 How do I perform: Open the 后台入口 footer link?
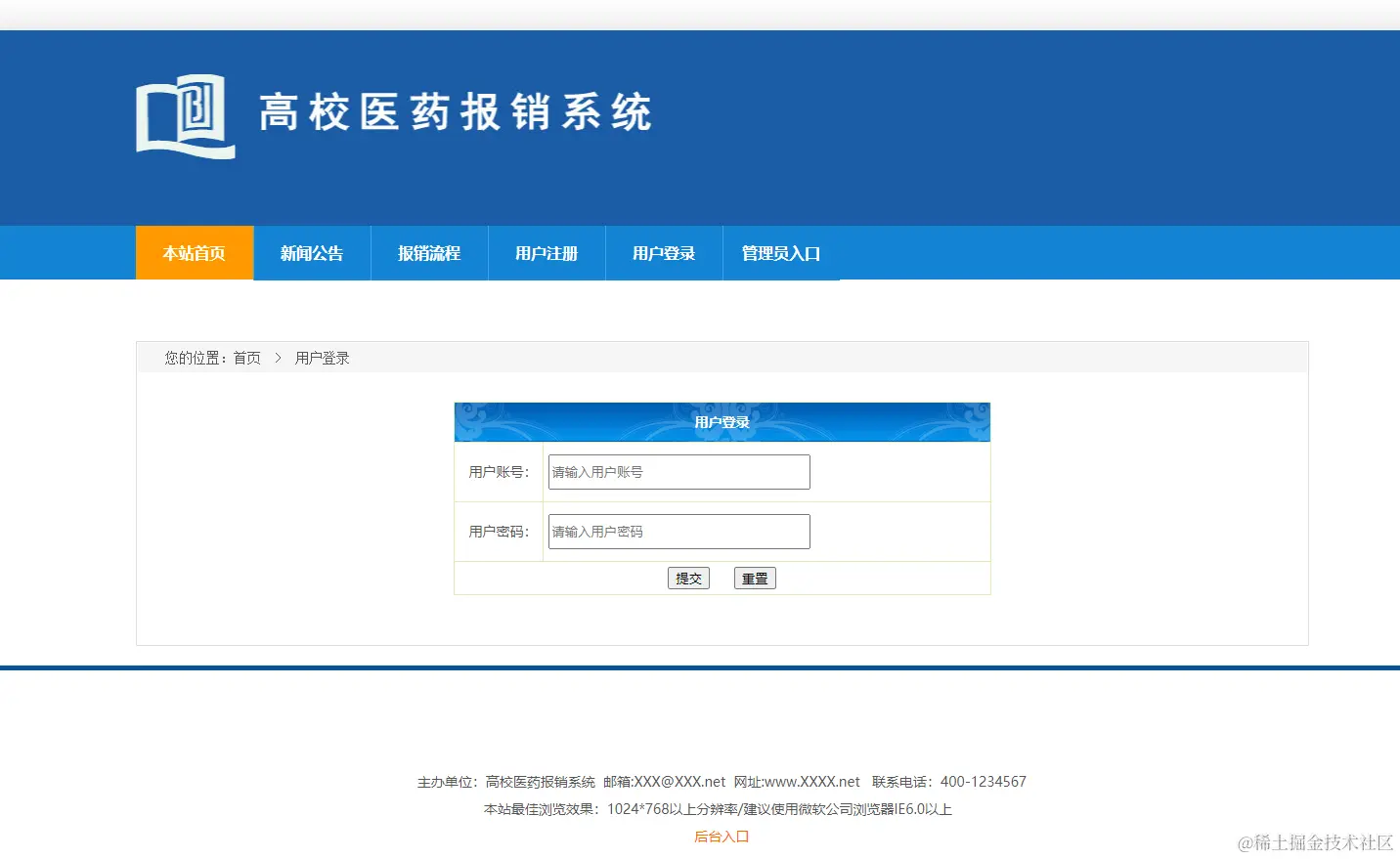coord(722,837)
